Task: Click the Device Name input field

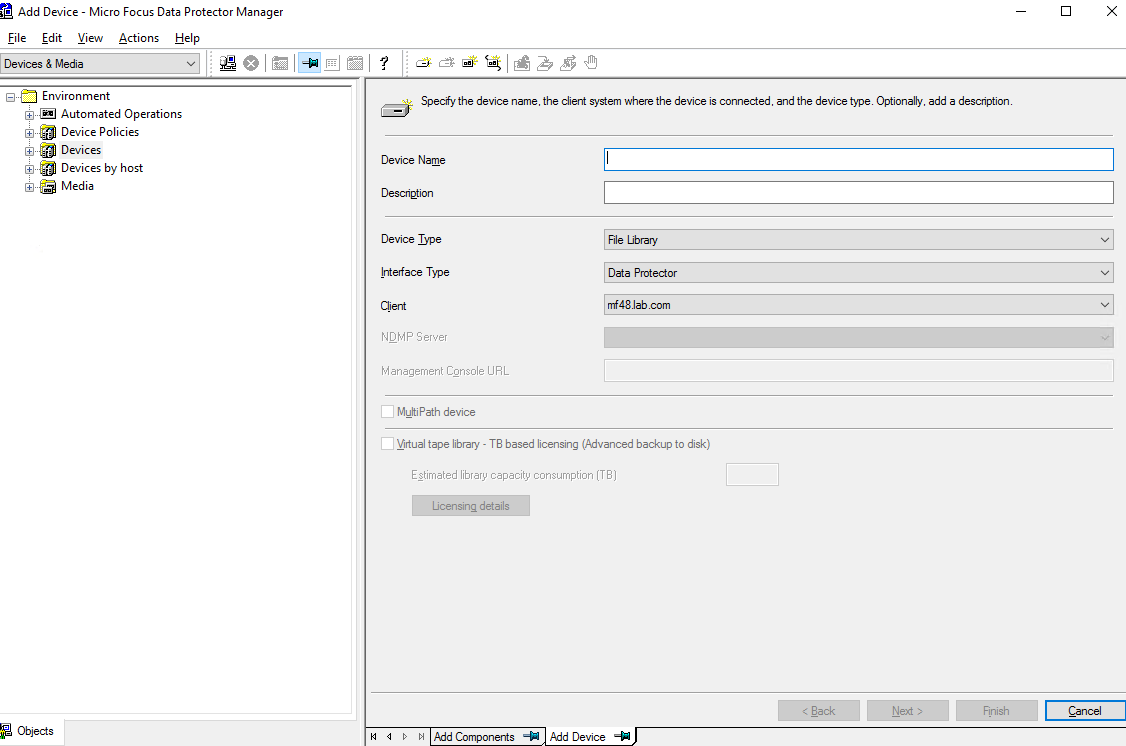Action: pyautogui.click(x=859, y=159)
